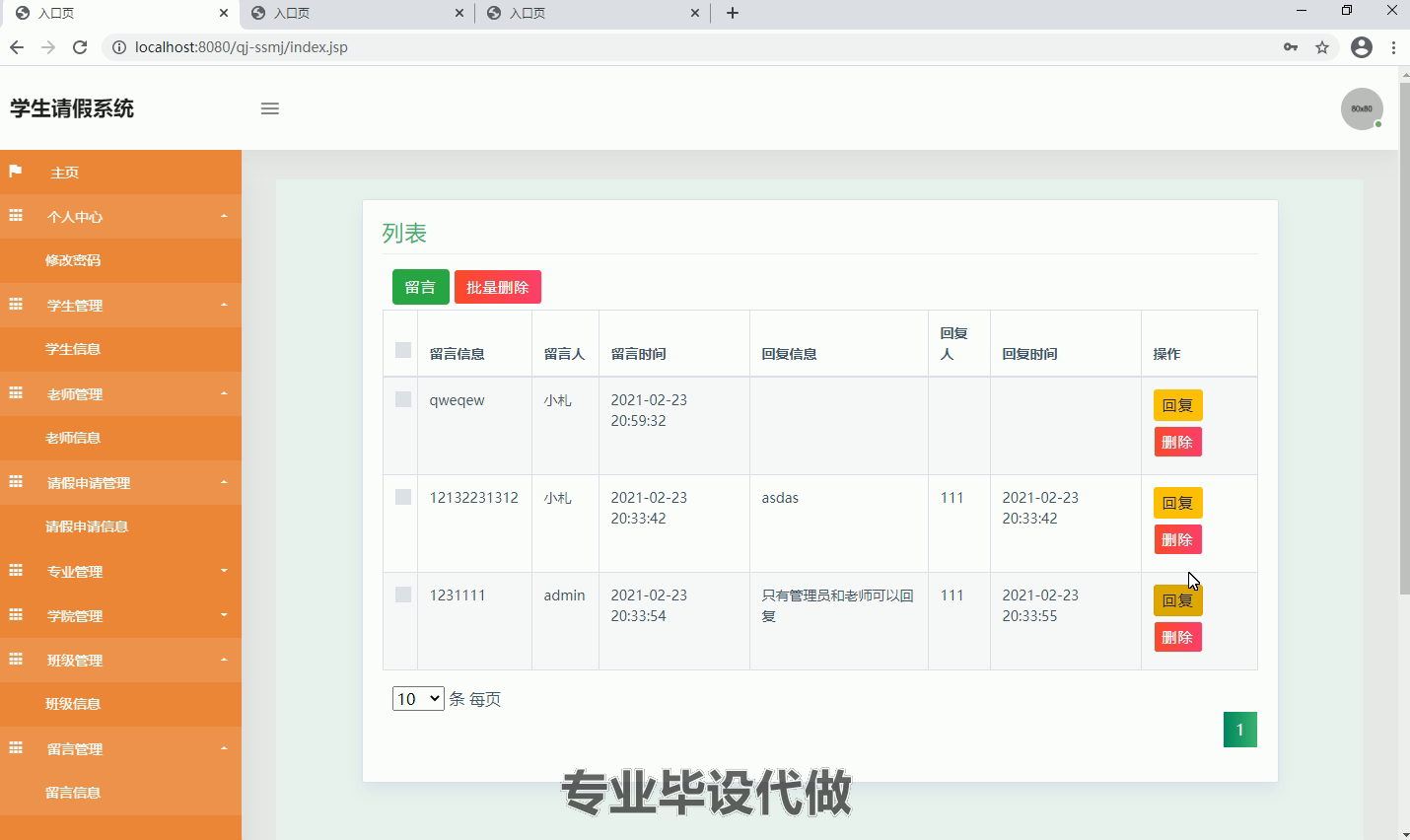
Task: Open the browser profile icon
Action: click(1362, 47)
